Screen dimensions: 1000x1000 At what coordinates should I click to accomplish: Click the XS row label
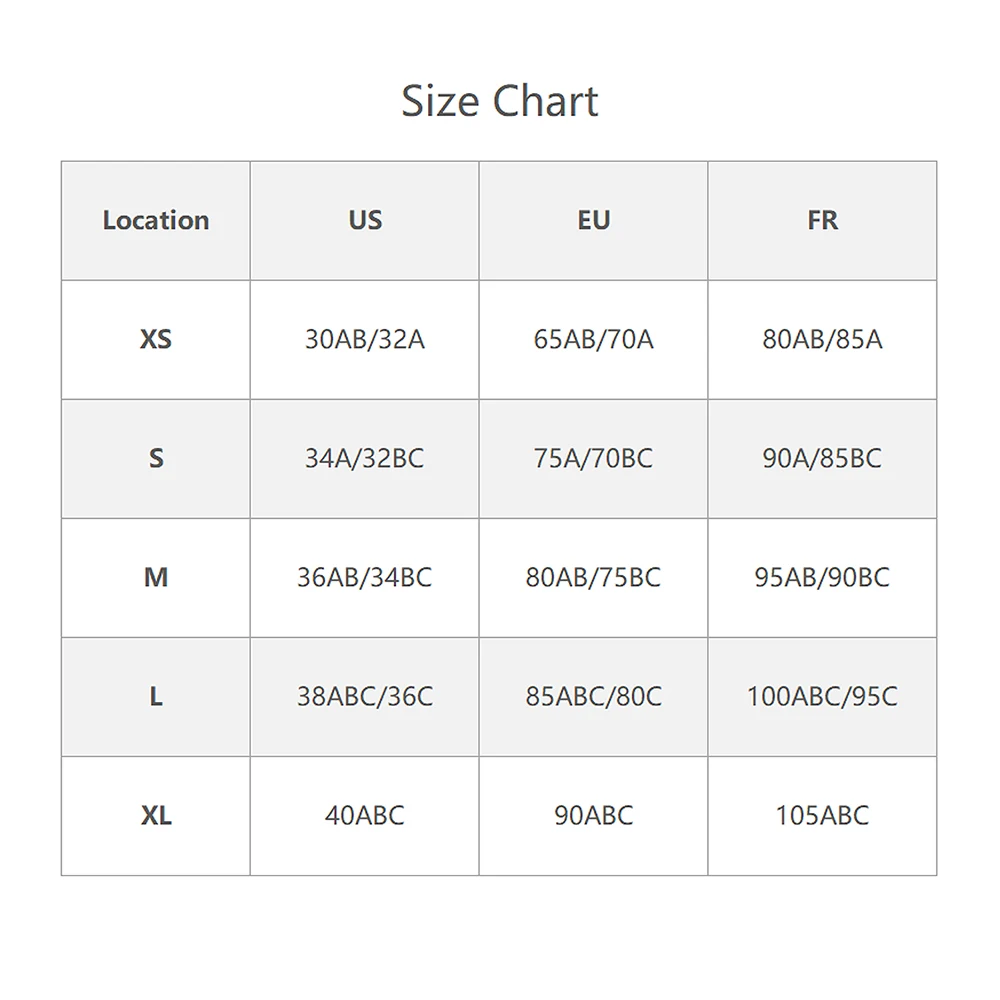coord(156,339)
